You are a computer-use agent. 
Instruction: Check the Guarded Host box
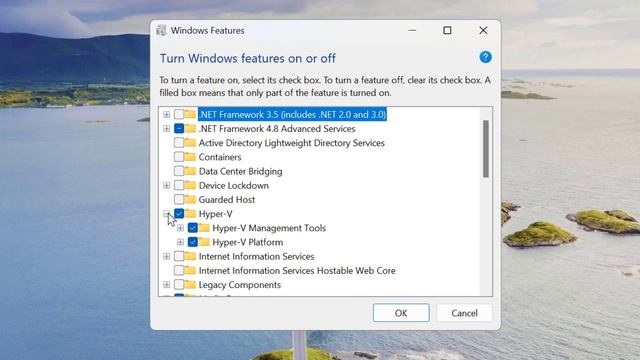coord(179,200)
